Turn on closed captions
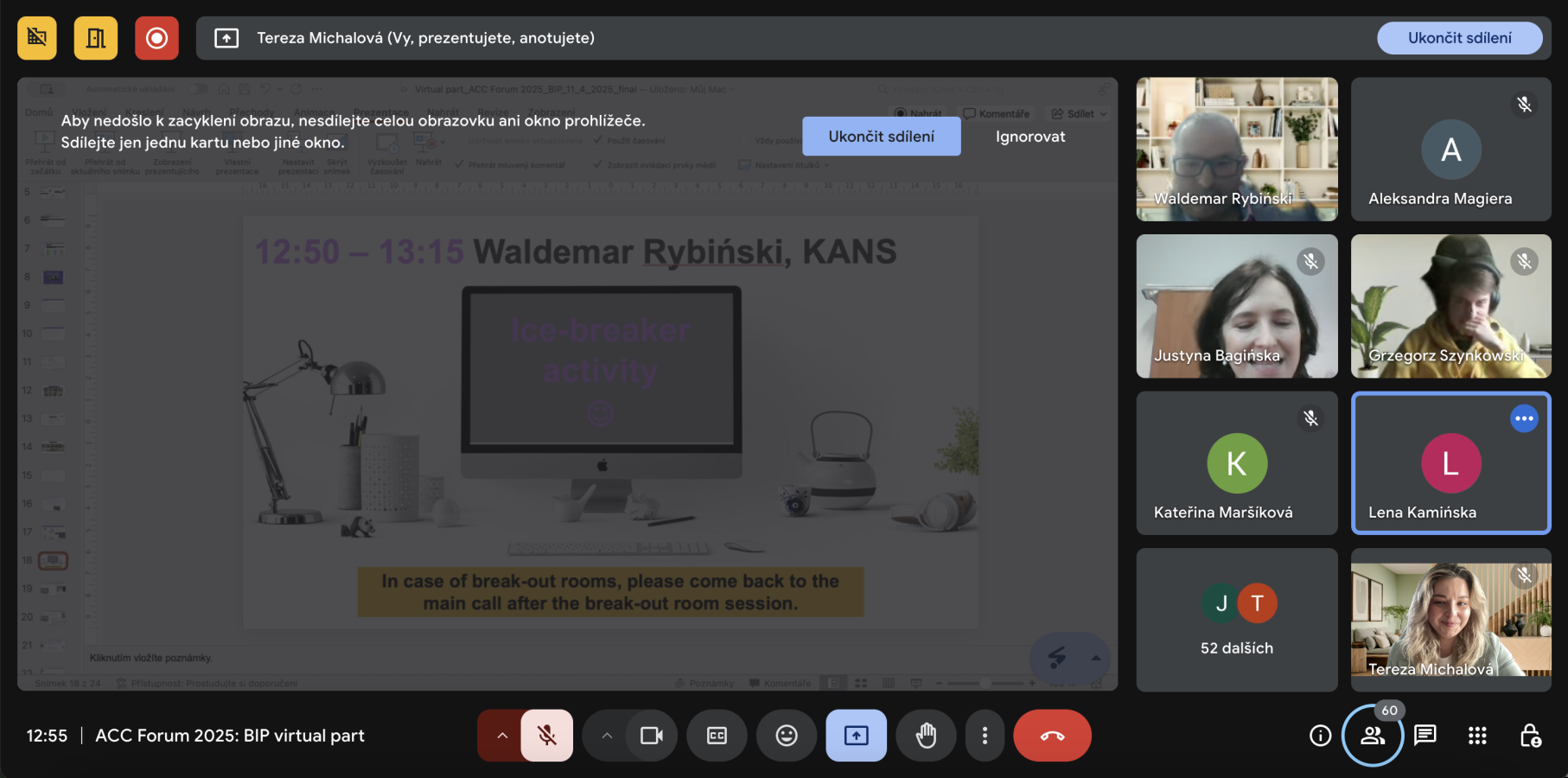The image size is (1568, 778). point(717,736)
